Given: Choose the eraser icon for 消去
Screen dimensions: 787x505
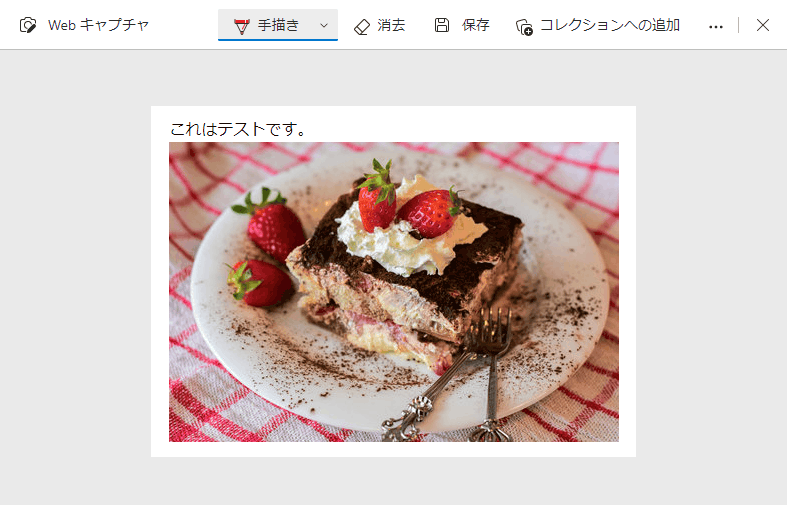Looking at the screenshot, I should 362,27.
